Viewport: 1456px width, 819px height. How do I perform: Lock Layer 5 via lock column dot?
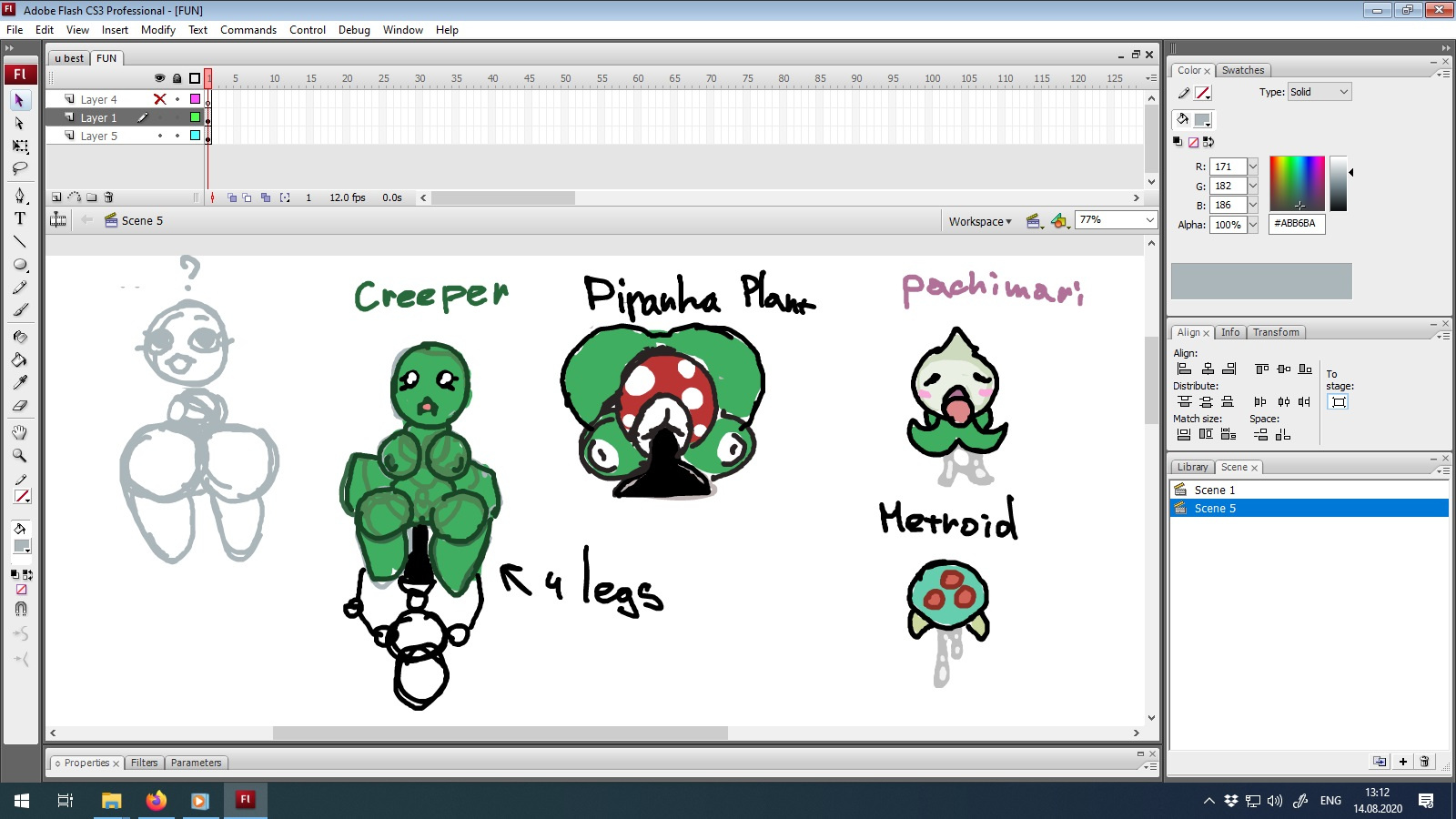coord(177,136)
